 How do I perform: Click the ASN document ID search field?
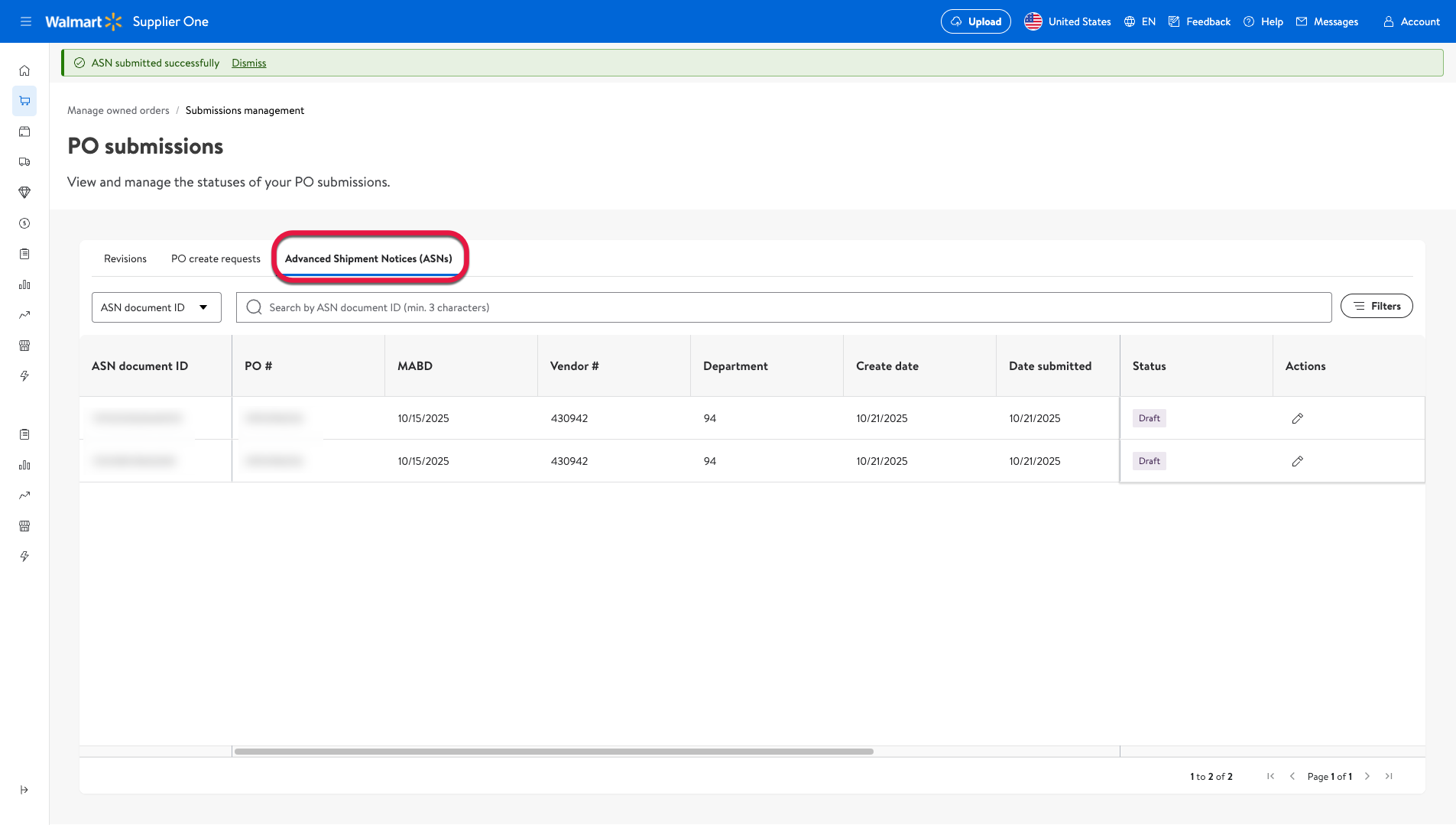(783, 307)
